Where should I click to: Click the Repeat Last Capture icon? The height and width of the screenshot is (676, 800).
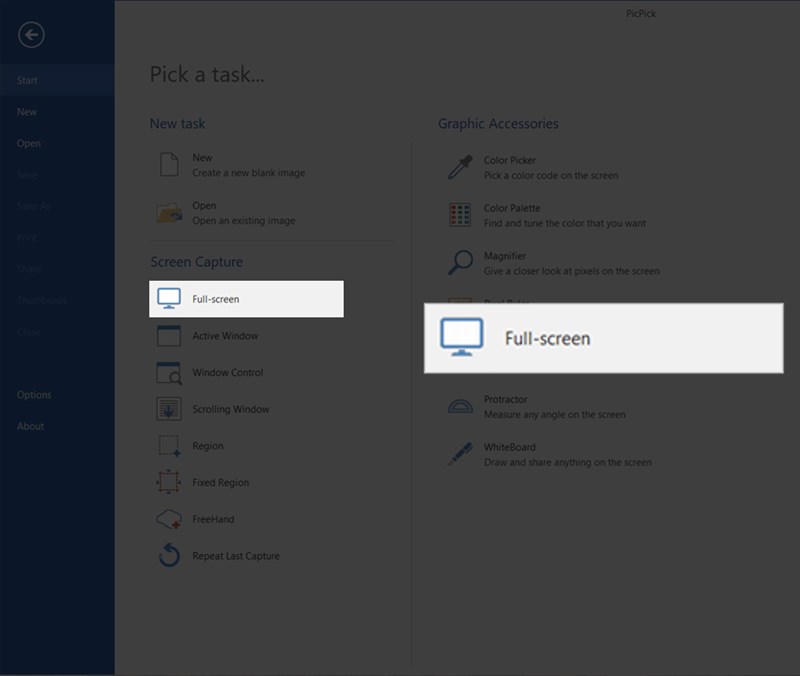click(169, 556)
